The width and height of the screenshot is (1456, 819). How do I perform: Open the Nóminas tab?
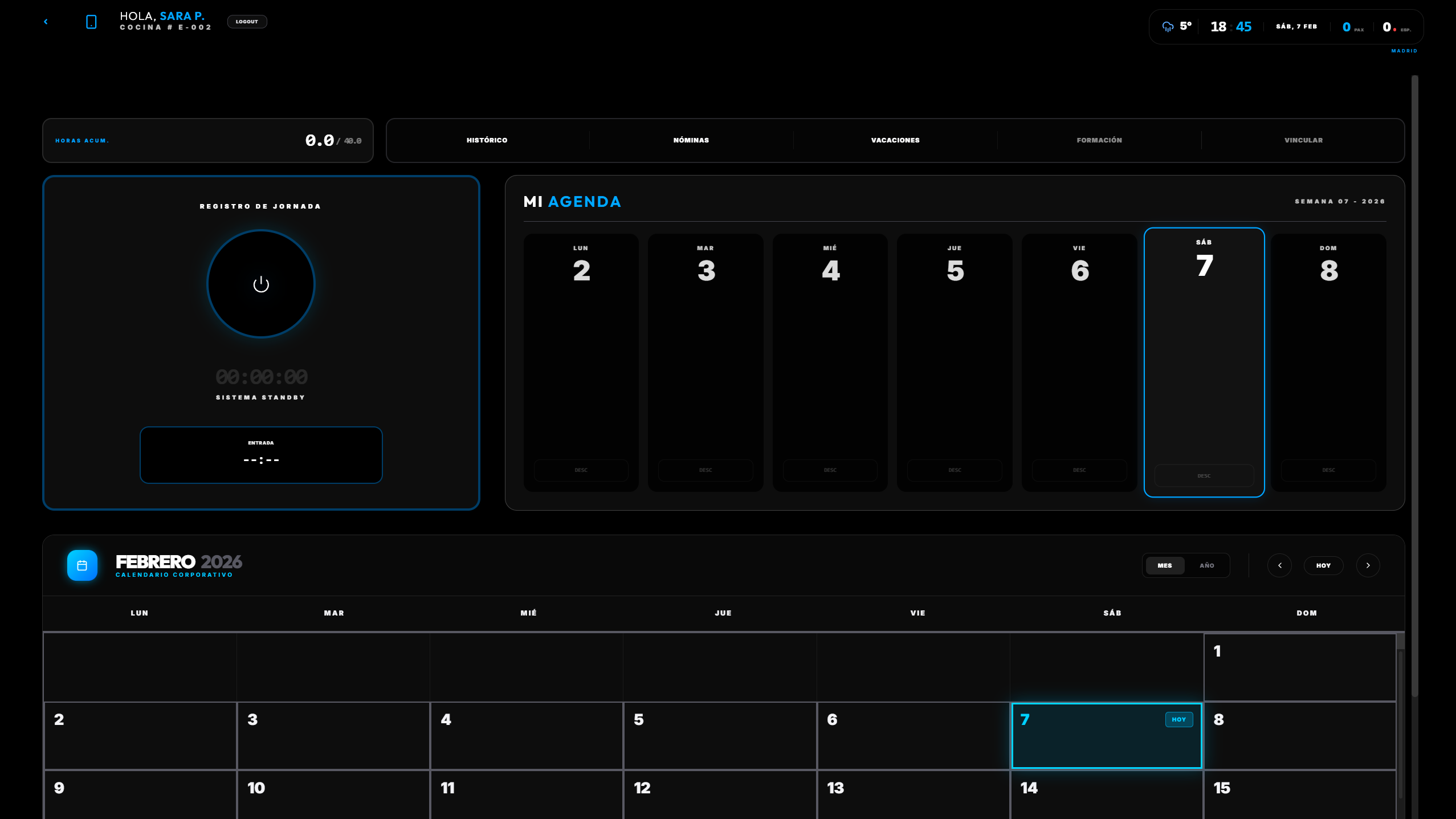tap(691, 140)
